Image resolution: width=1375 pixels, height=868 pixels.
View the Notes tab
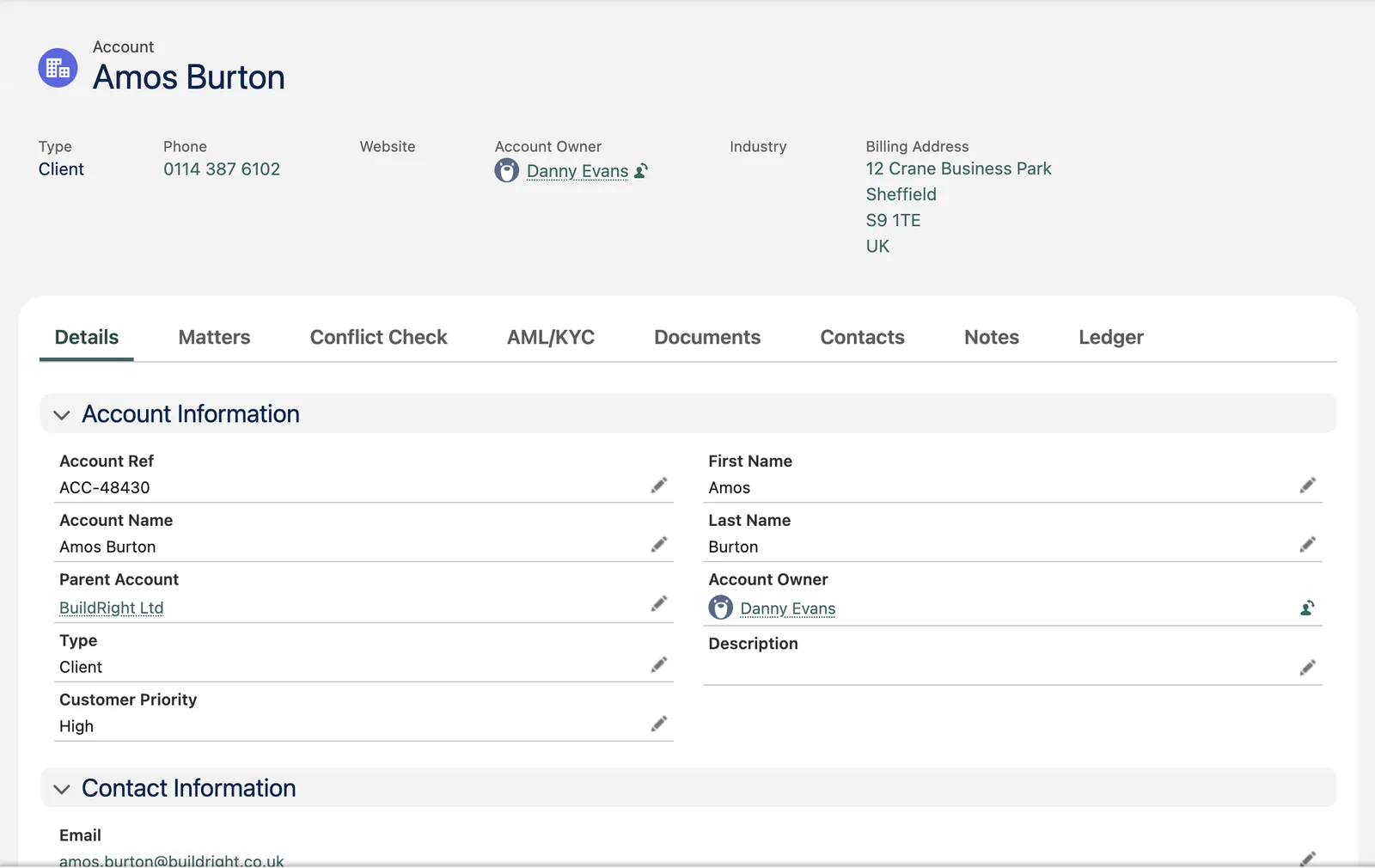pyautogui.click(x=992, y=338)
